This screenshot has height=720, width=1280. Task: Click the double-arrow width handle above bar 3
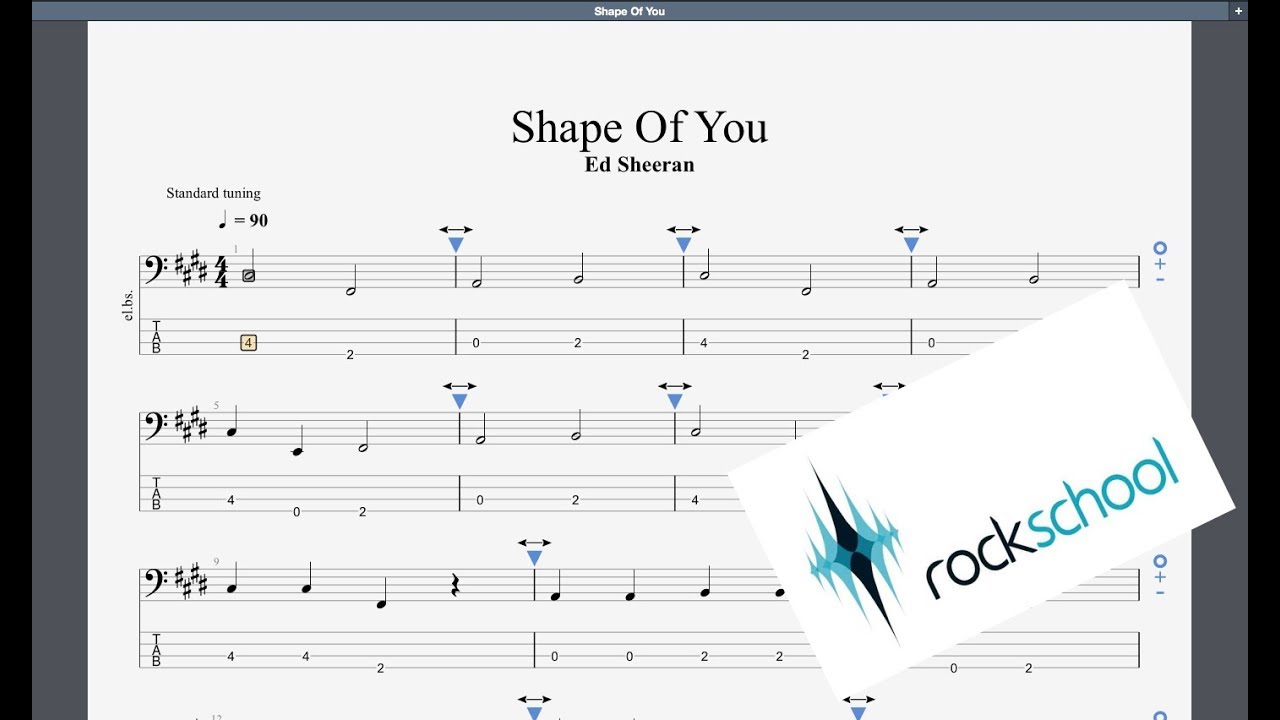point(684,230)
